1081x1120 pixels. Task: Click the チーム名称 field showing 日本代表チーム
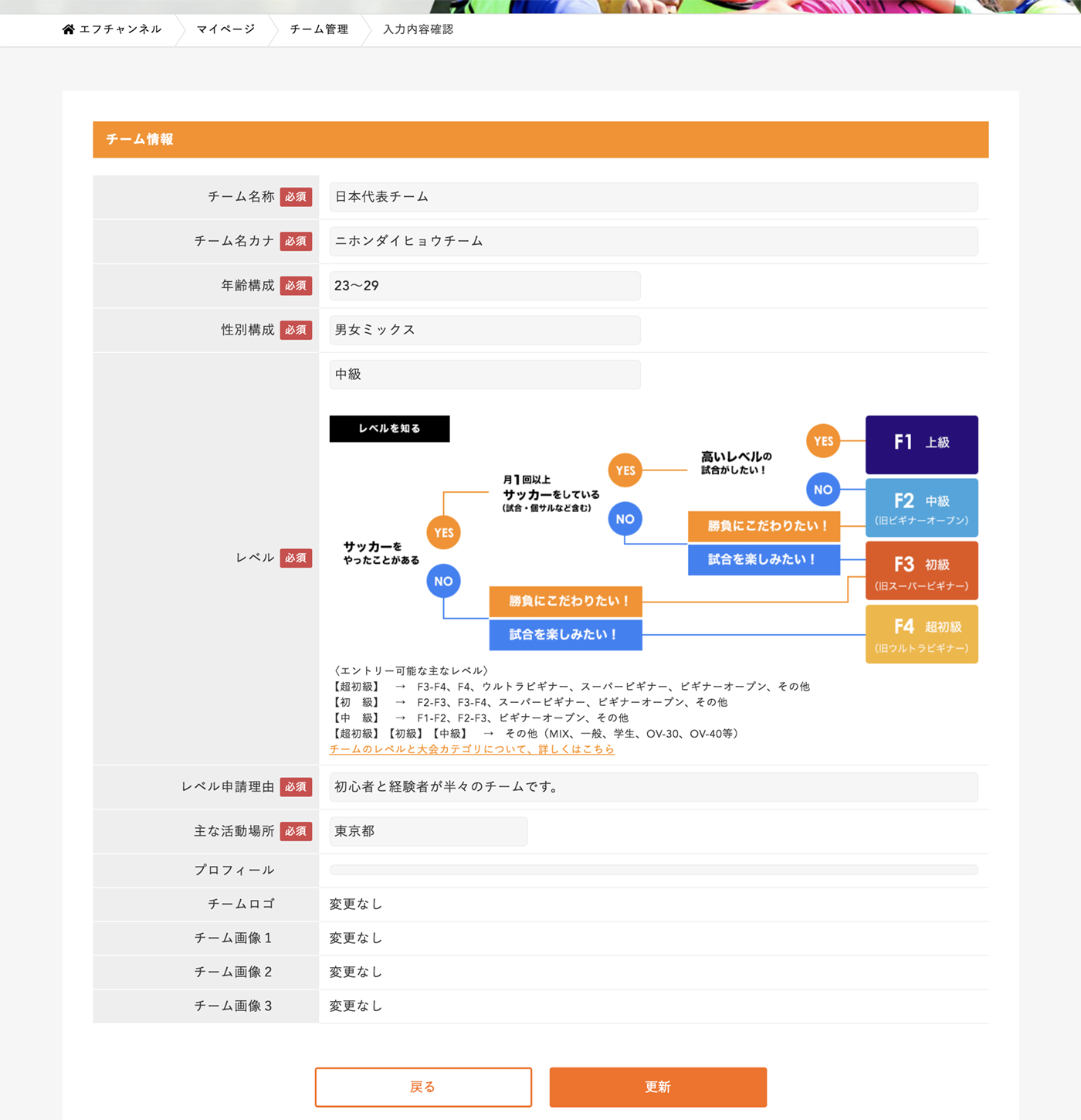coord(653,197)
